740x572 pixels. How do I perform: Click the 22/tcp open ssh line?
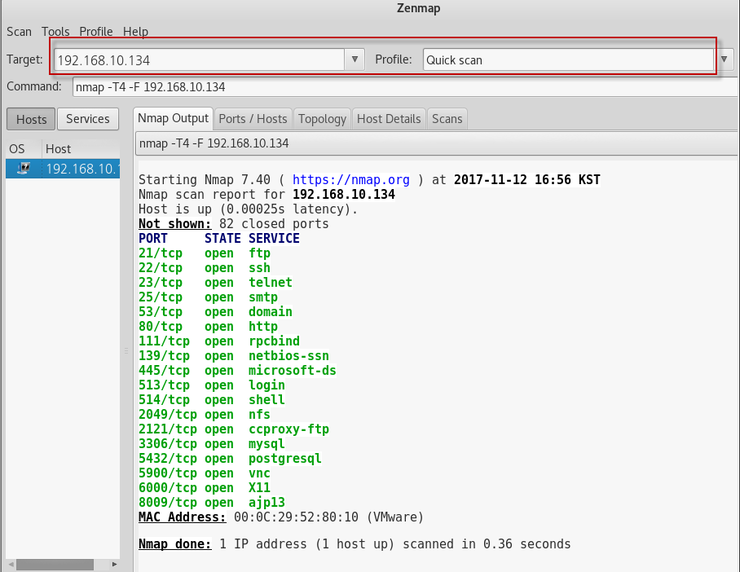coord(204,268)
